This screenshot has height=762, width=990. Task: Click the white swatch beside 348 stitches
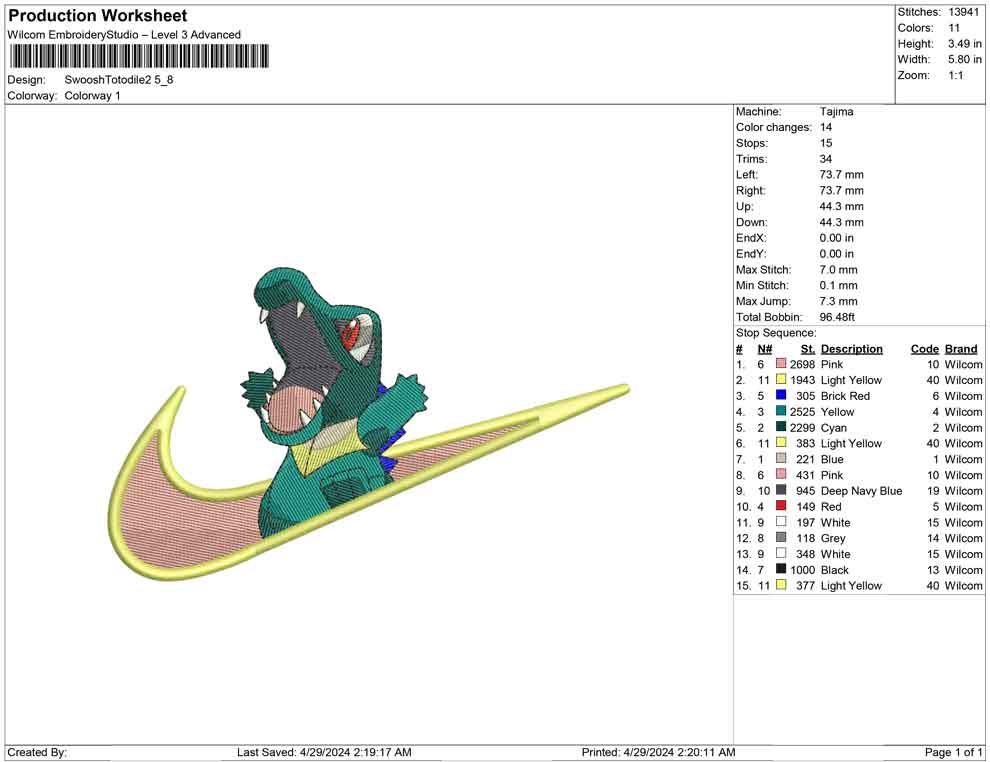781,553
